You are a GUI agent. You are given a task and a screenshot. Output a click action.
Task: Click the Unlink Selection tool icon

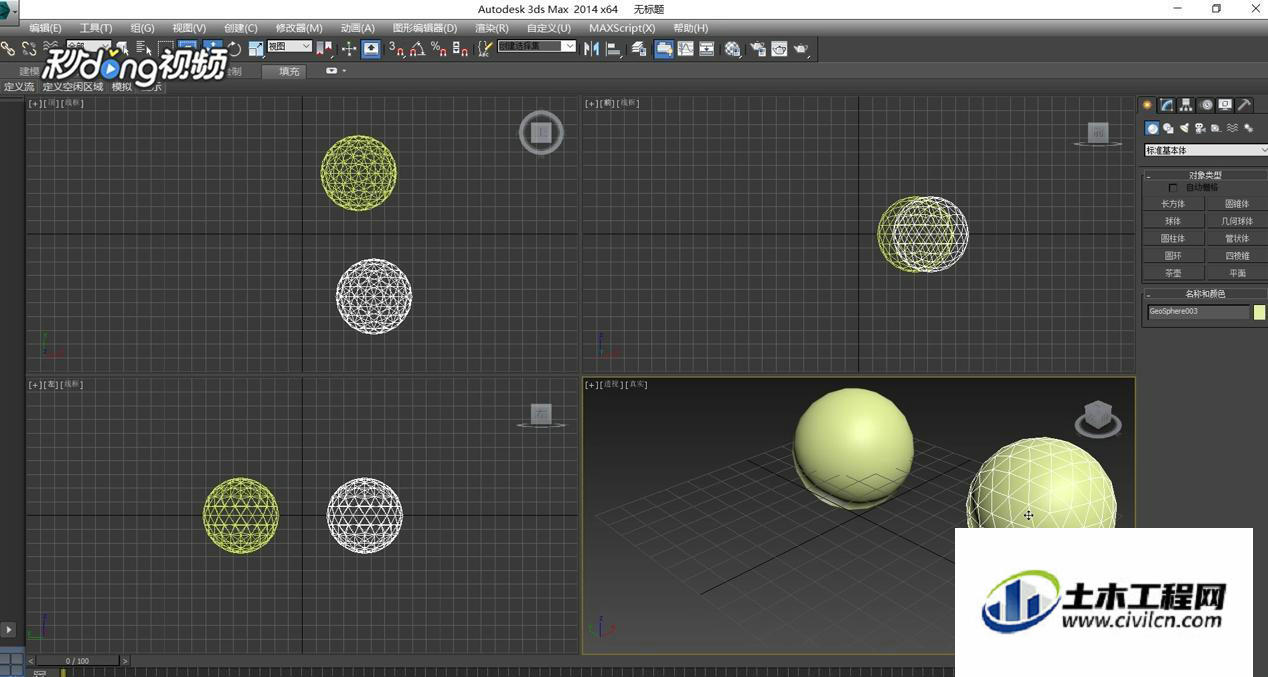coord(29,48)
